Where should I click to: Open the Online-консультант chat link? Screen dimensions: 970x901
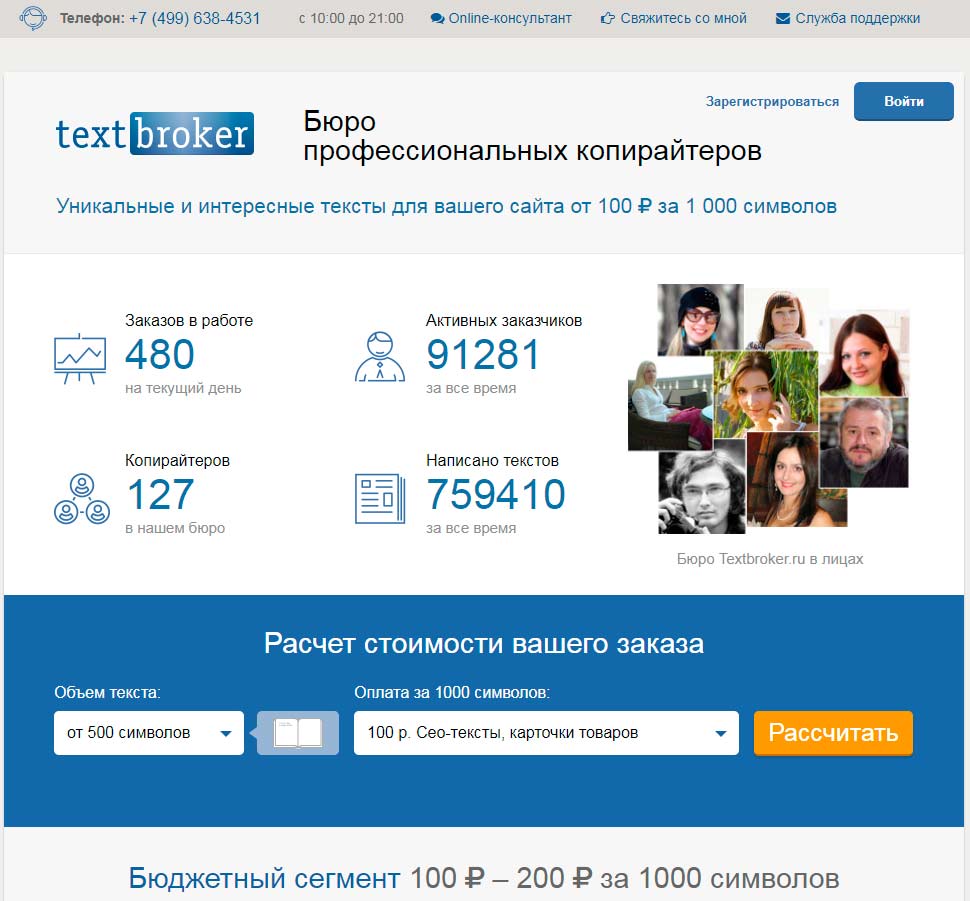point(510,19)
